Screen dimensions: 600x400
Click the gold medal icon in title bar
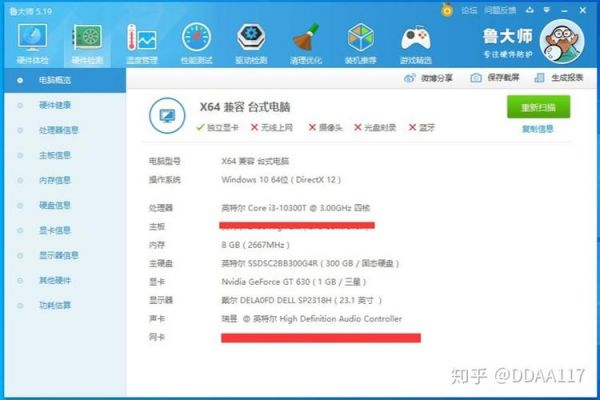447,10
